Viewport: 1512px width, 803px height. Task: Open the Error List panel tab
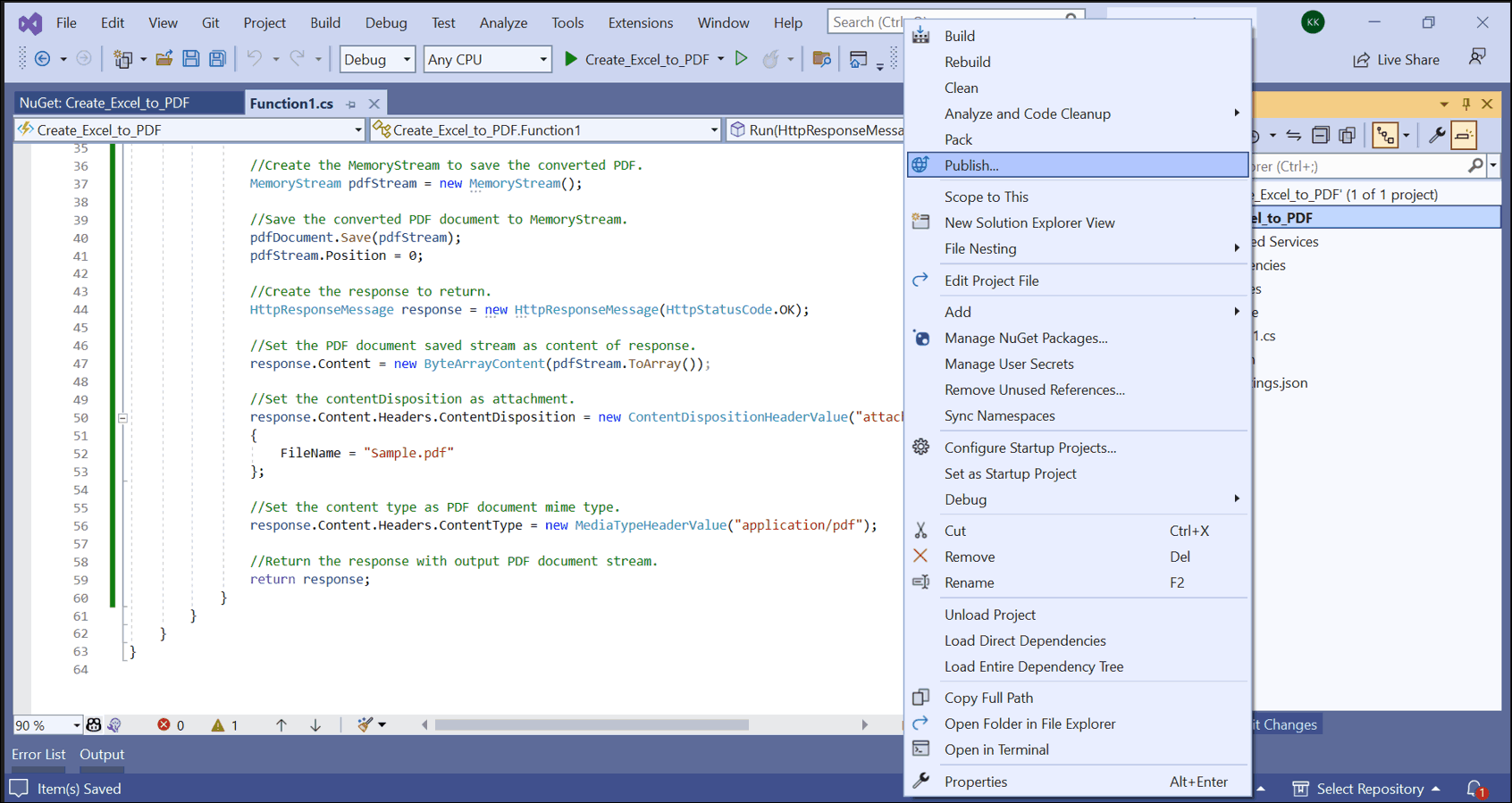38,754
